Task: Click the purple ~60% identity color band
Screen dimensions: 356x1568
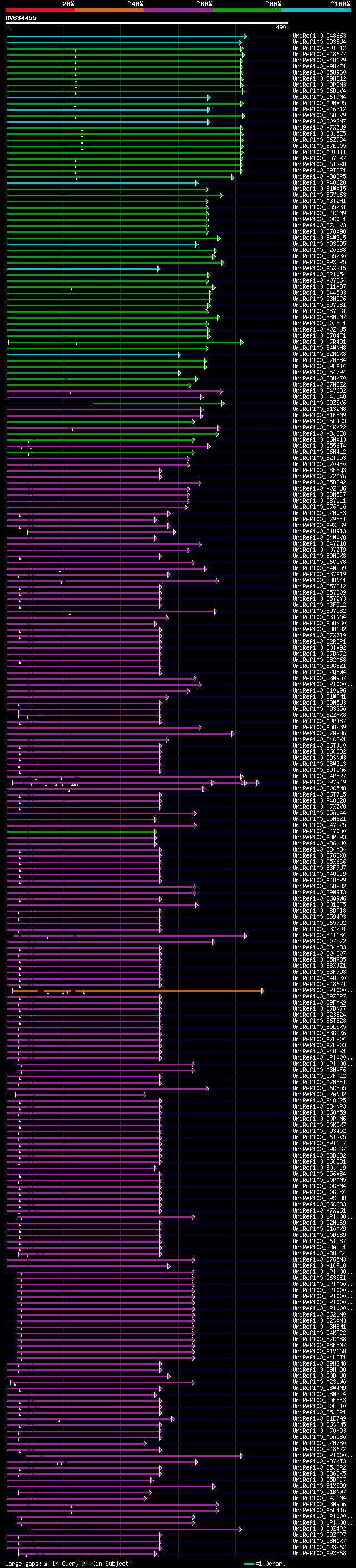Action: coord(179,10)
